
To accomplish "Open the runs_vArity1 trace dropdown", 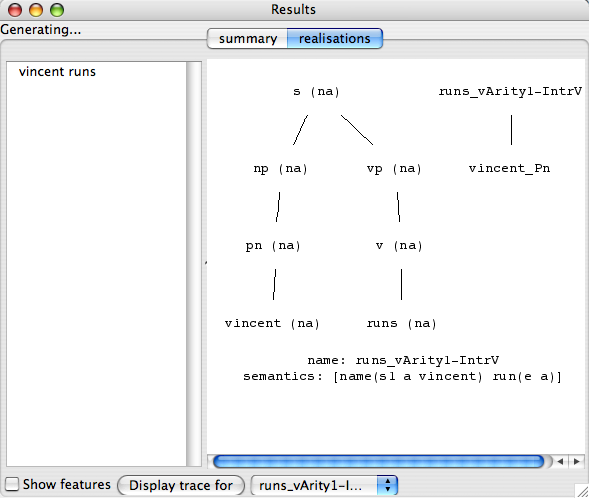I will pos(324,485).
